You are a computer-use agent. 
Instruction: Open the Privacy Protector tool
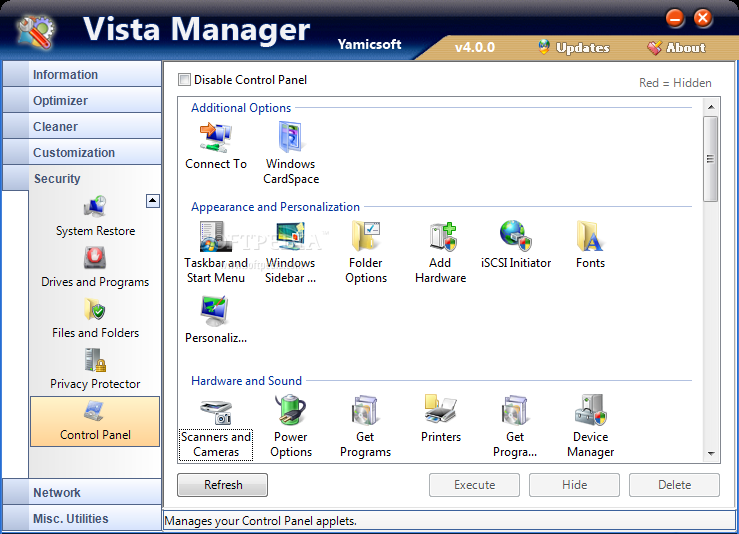(95, 369)
